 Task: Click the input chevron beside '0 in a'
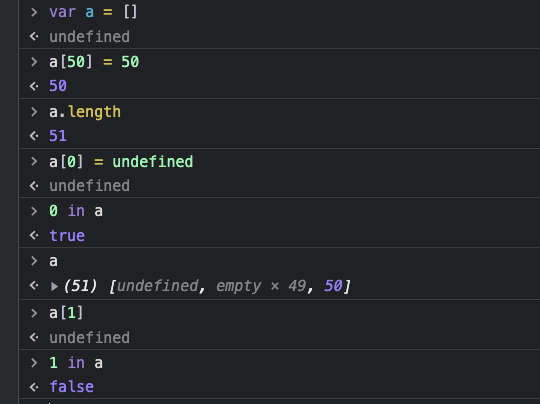click(34, 211)
